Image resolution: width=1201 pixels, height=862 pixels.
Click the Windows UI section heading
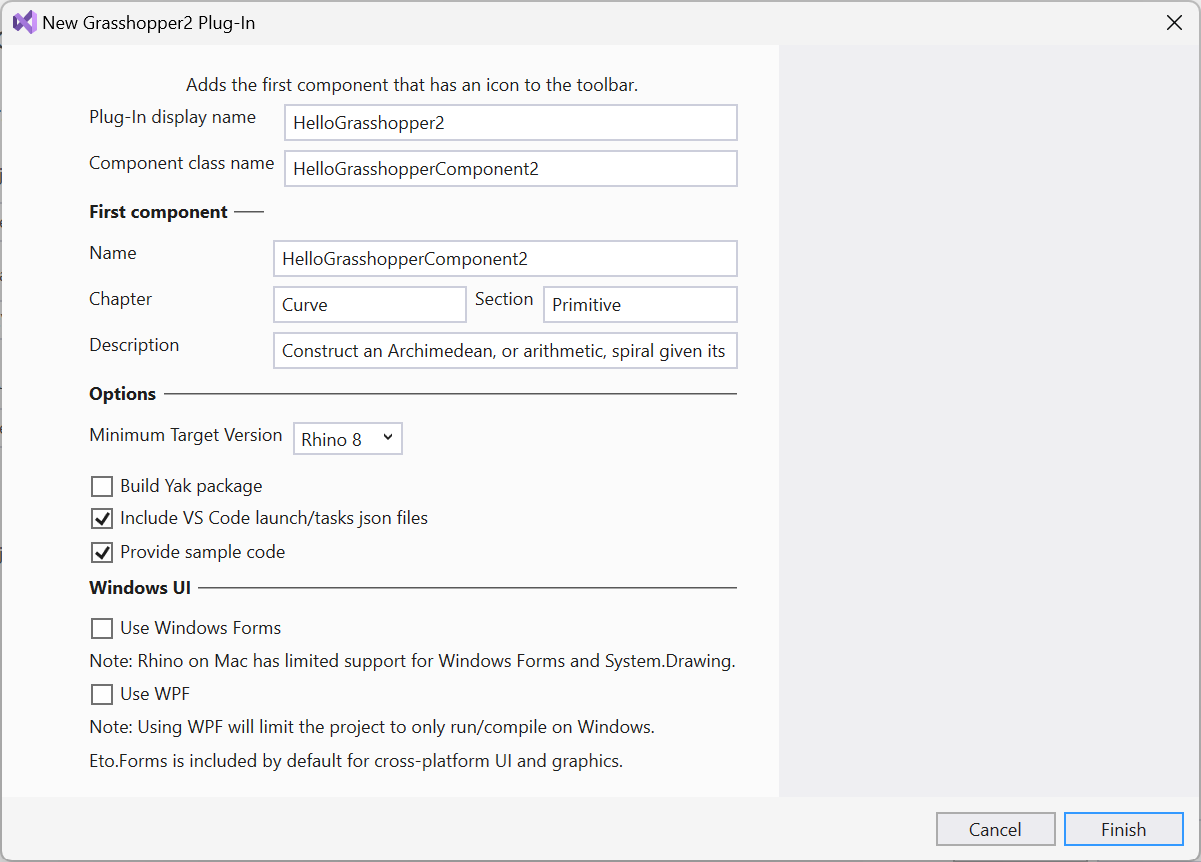pyautogui.click(x=140, y=588)
